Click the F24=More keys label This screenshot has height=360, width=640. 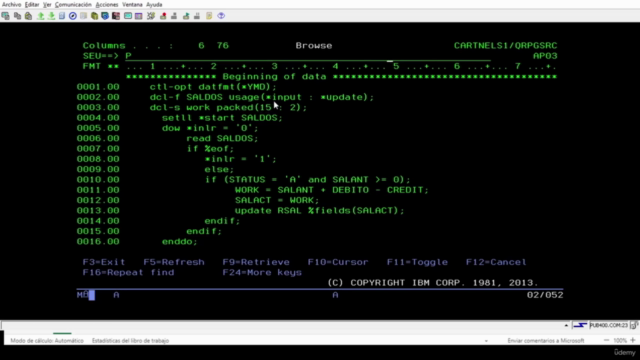coord(262,272)
